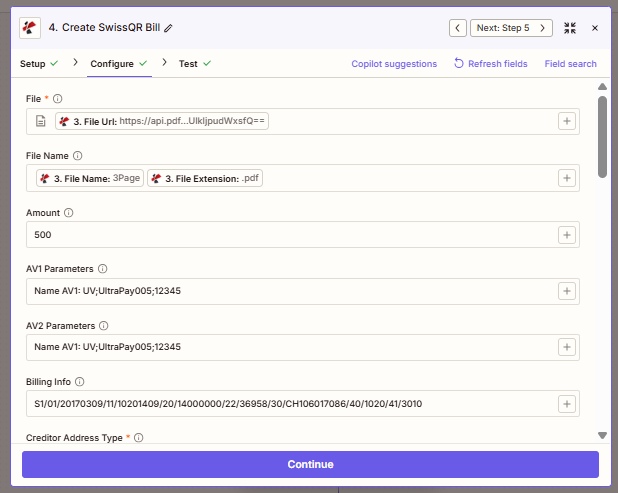Image resolution: width=618 pixels, height=493 pixels.
Task: Click the collapse panel icon
Action: click(570, 28)
